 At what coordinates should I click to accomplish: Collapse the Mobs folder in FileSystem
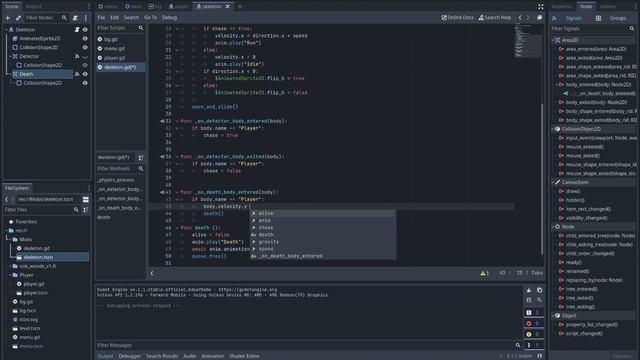pos(10,240)
